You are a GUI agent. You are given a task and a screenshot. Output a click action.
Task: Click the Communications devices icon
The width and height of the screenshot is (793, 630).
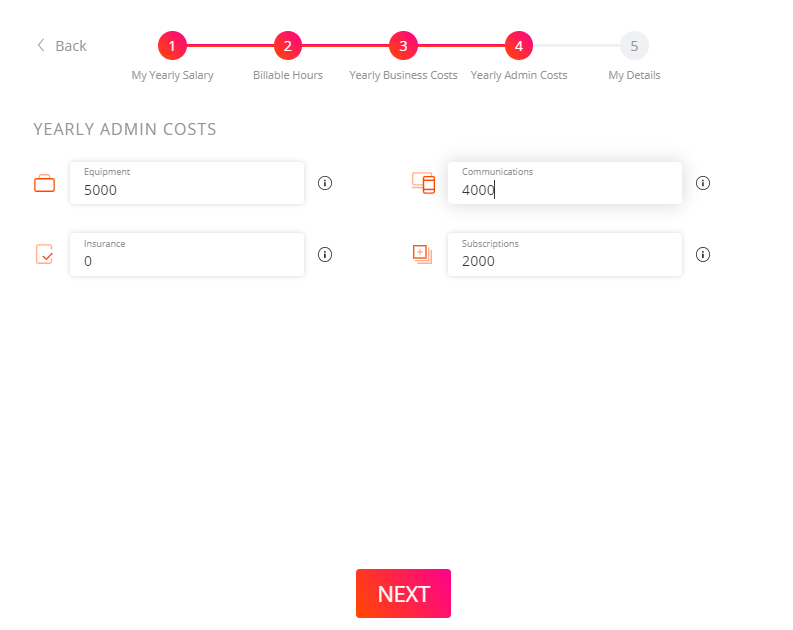coord(423,183)
